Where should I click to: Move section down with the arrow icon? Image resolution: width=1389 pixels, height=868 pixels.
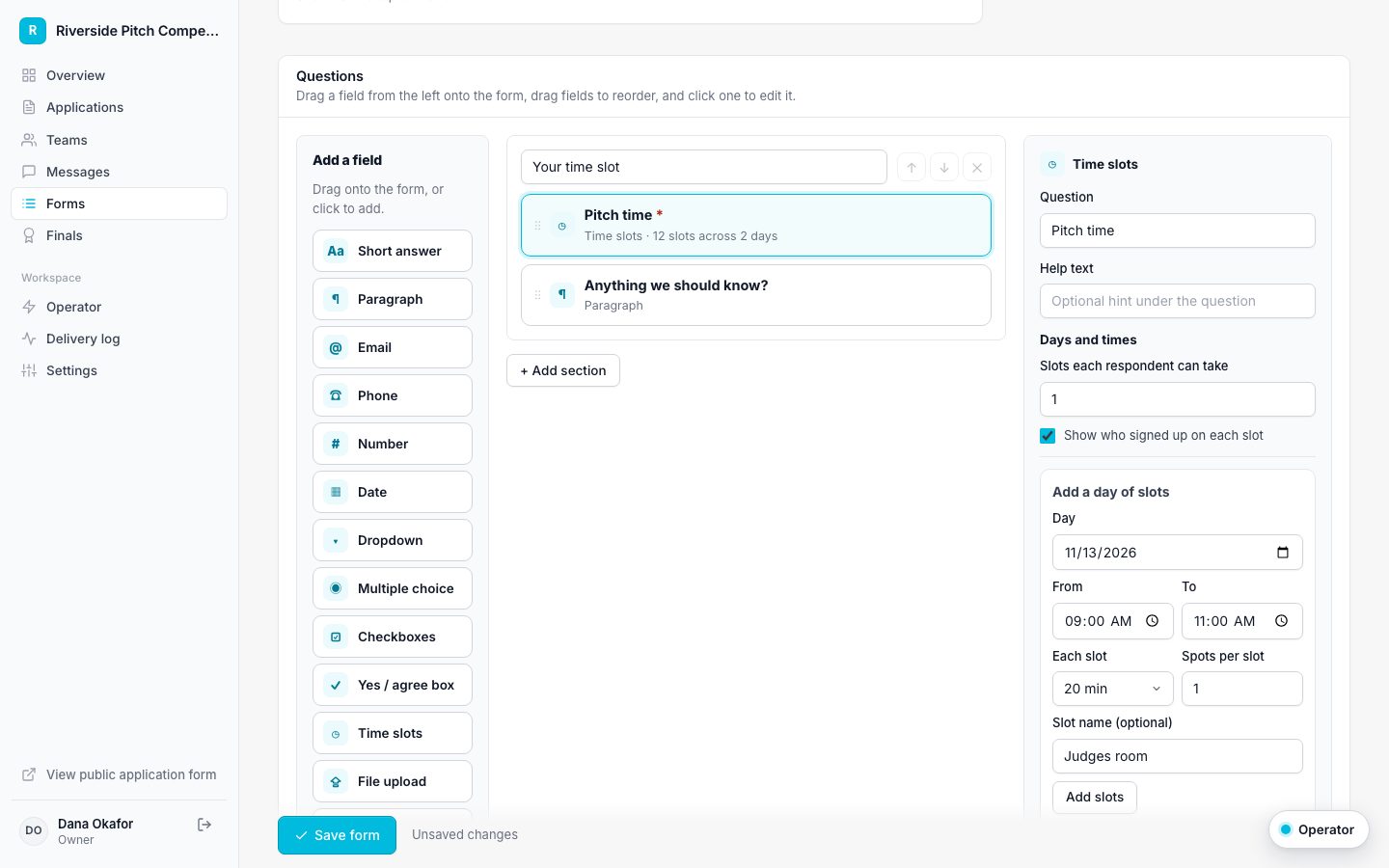(x=944, y=167)
